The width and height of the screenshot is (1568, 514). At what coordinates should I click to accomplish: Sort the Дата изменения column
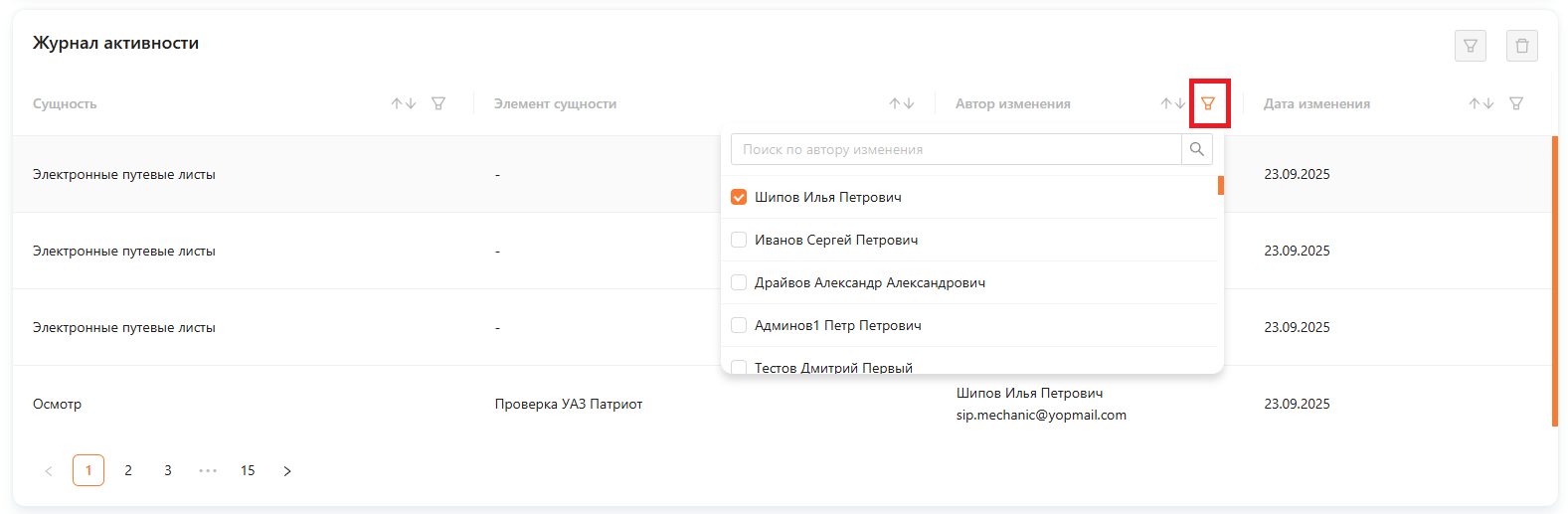1481,103
